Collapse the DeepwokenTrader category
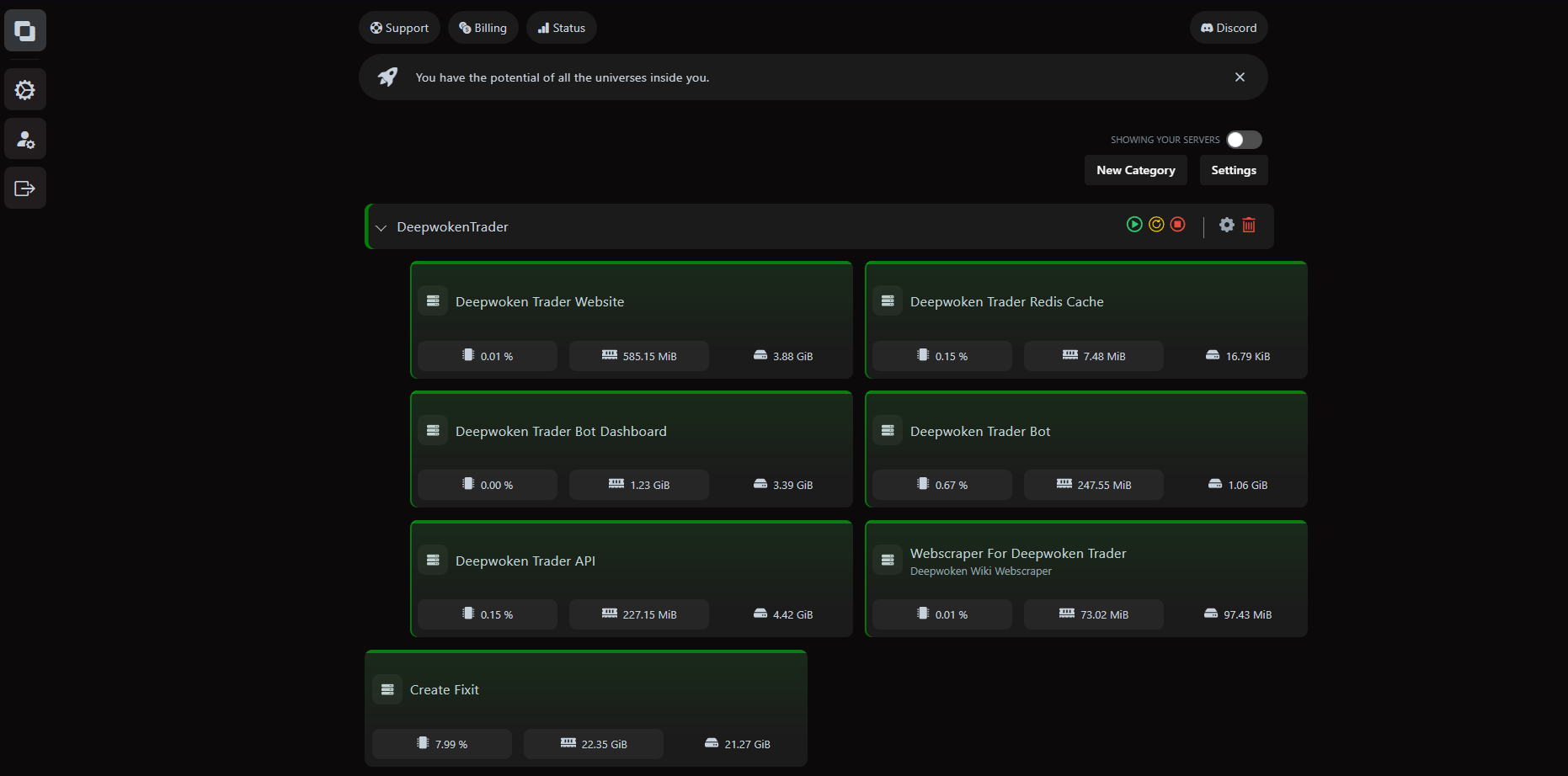The image size is (1568, 776). pyautogui.click(x=381, y=228)
